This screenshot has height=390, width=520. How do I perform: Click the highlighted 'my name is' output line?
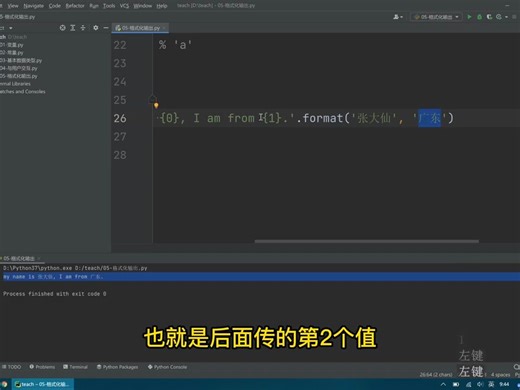(260, 277)
